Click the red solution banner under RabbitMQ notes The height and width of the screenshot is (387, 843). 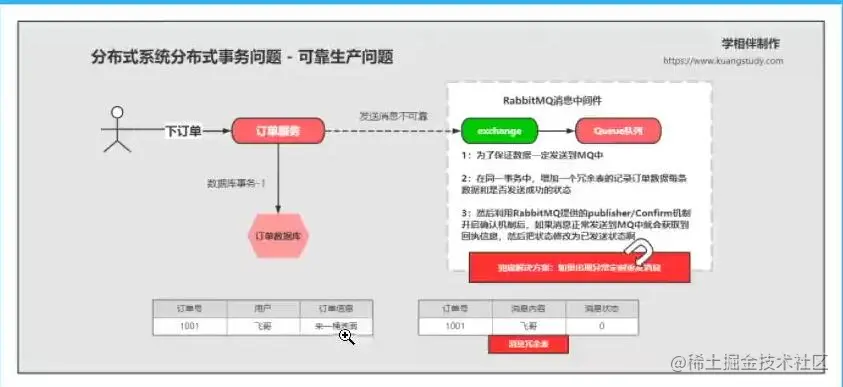point(579,267)
